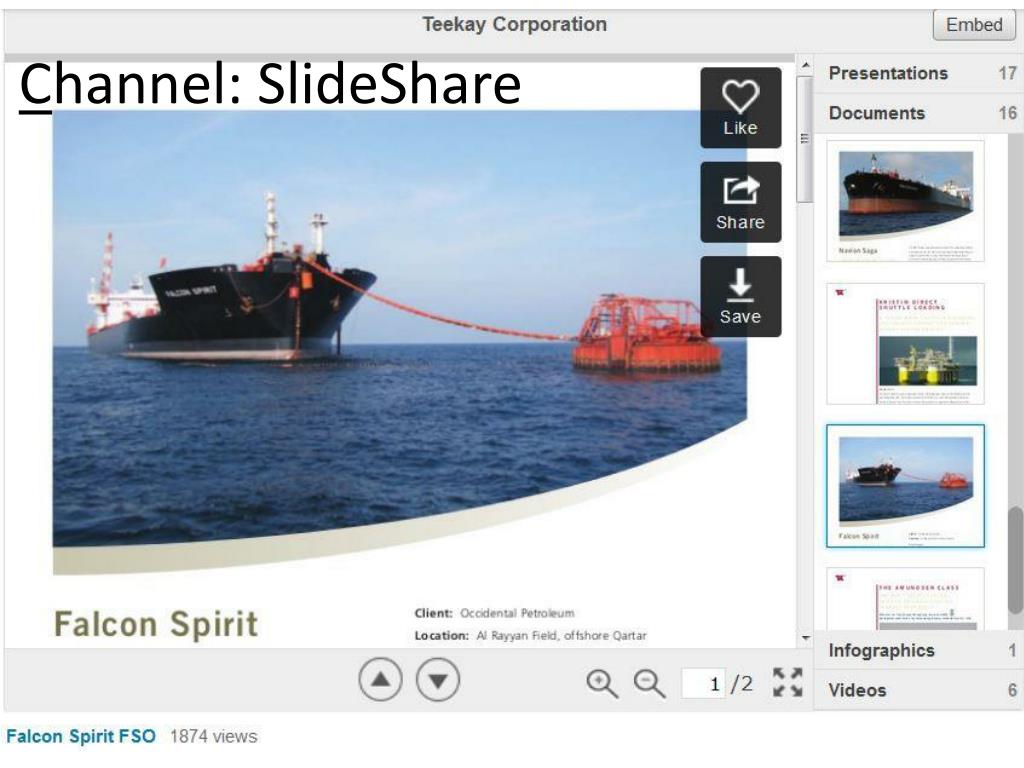The image size is (1024, 768).
Task: Click the Falcon Spirit slide heading
Action: click(156, 624)
